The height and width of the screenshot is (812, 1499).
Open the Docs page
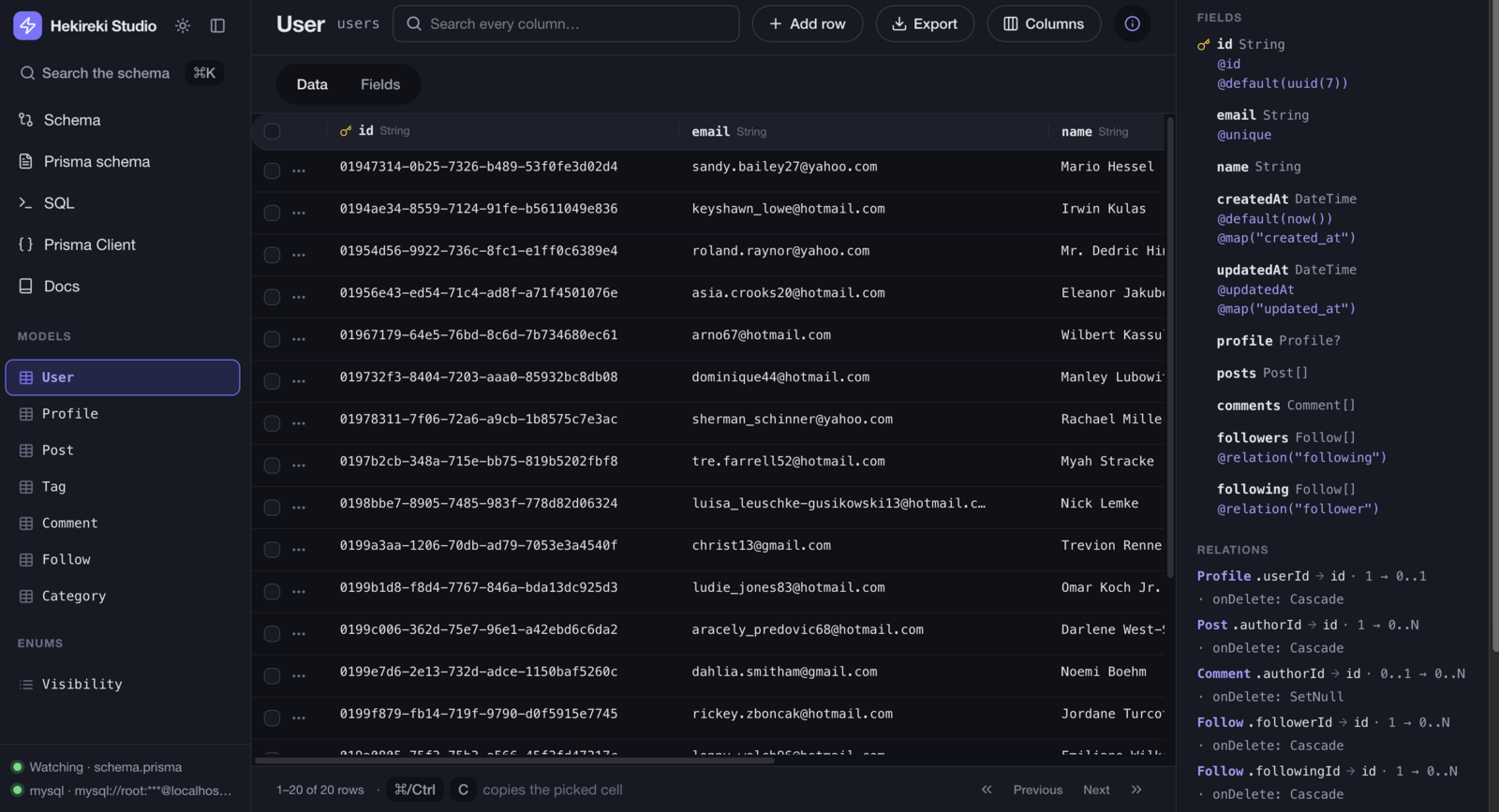pos(126,287)
